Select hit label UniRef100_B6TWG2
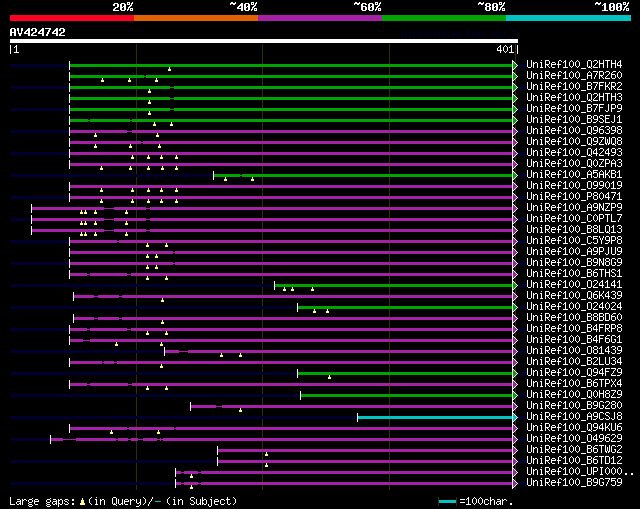640x509 pixels. (x=574, y=450)
